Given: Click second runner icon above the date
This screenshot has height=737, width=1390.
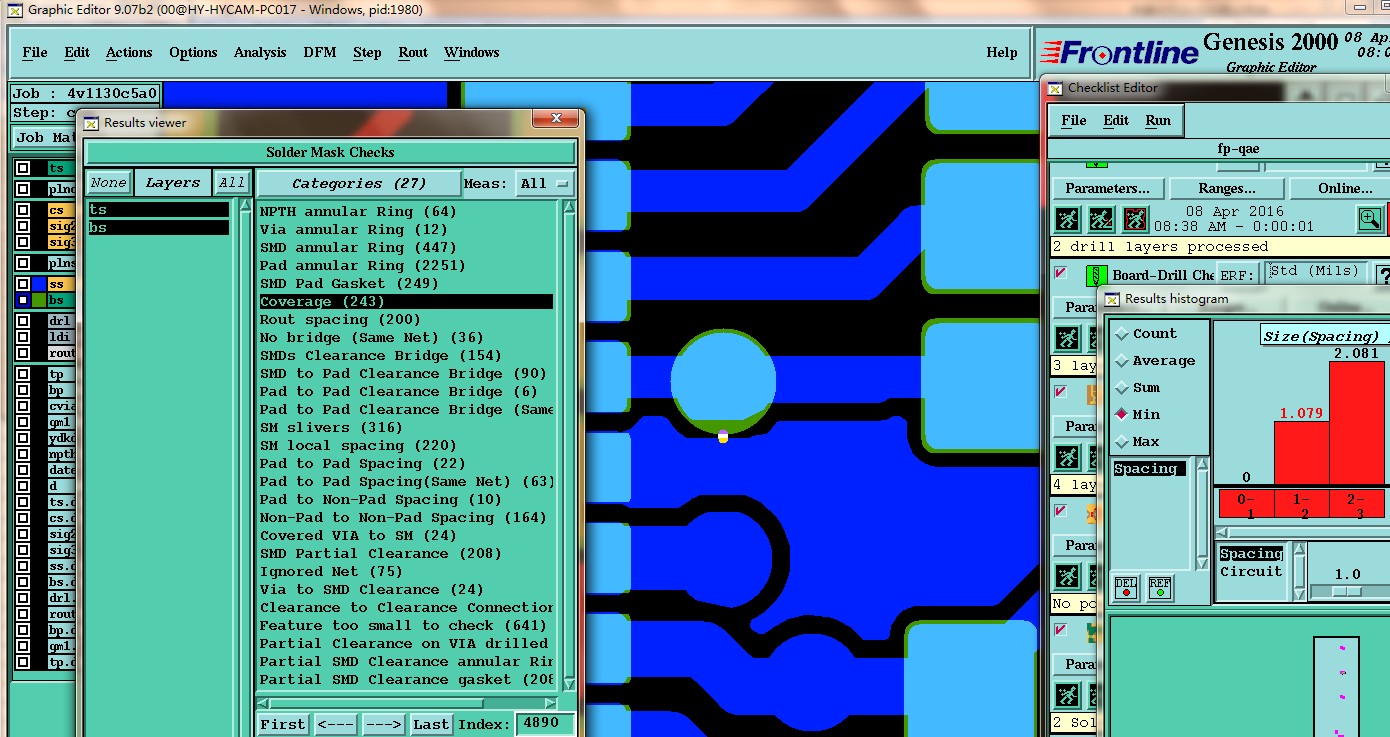Looking at the screenshot, I should click(1101, 219).
